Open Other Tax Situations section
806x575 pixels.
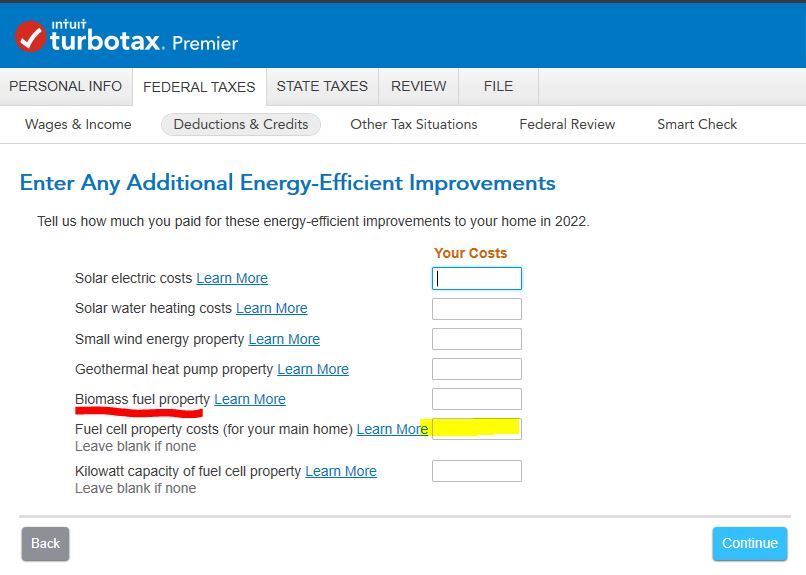click(x=414, y=124)
